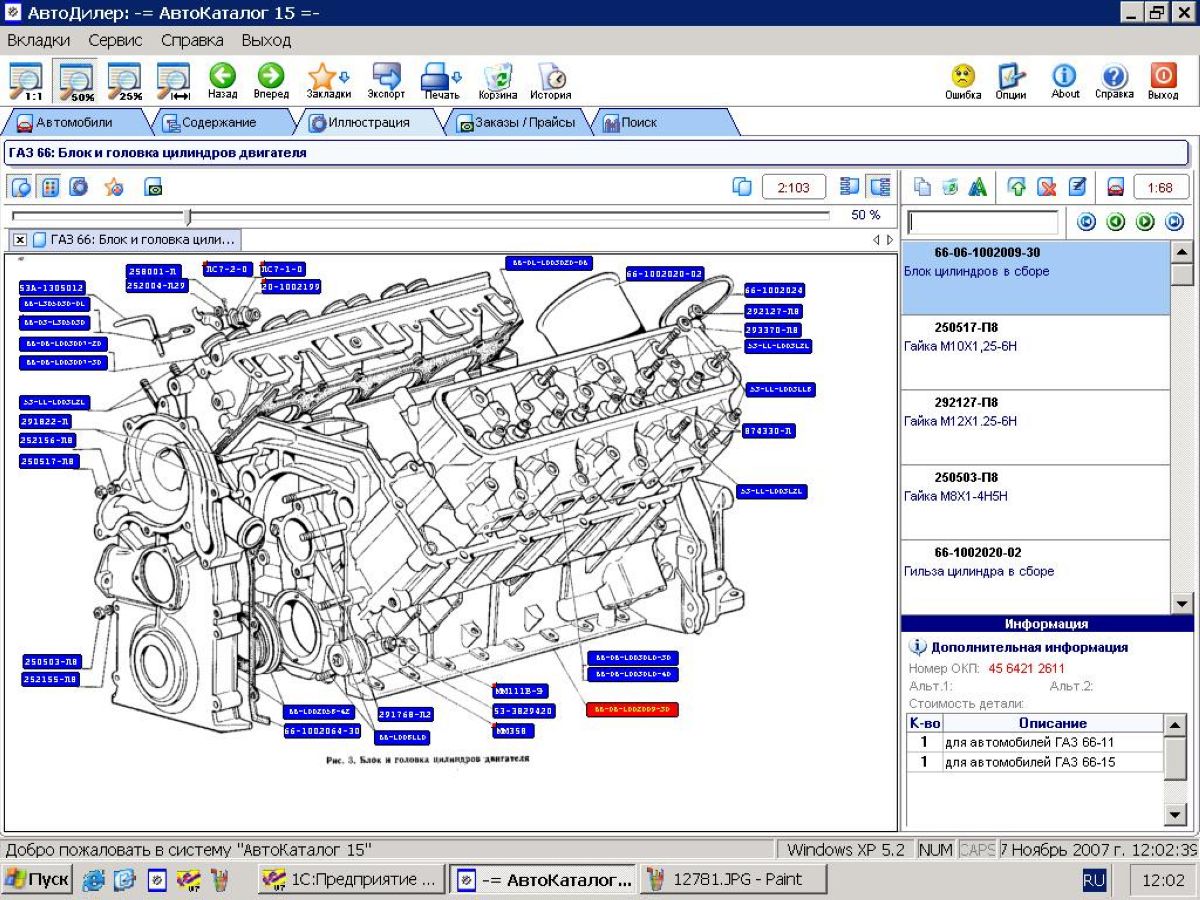Image resolution: width=1200 pixels, height=900 pixels.
Task: Open the Сервис menu
Action: [x=115, y=41]
